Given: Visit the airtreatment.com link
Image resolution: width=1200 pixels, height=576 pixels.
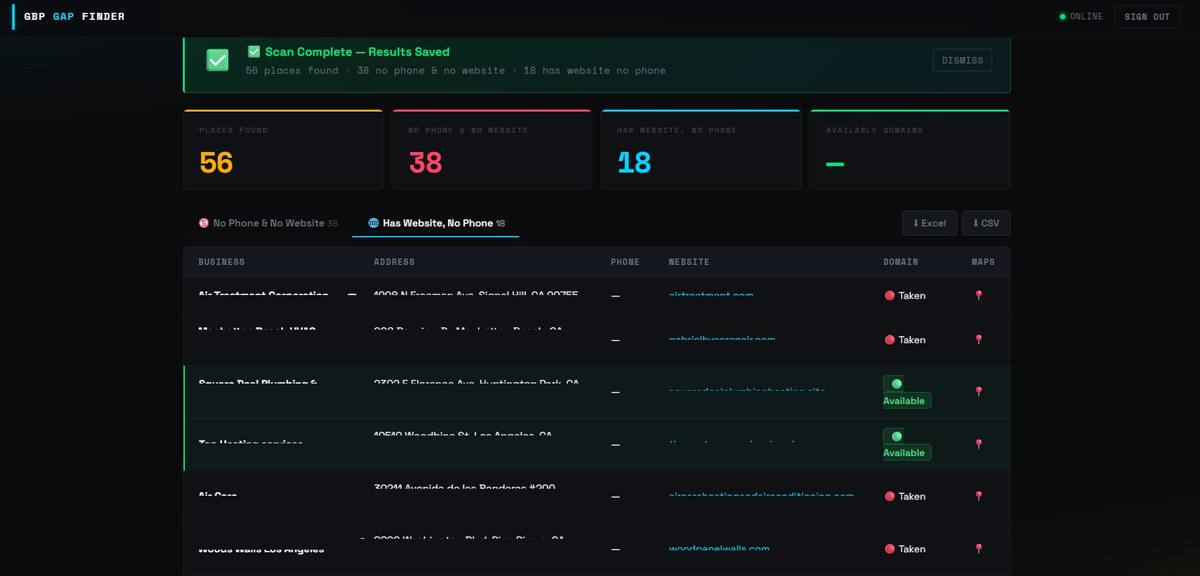Looking at the screenshot, I should point(711,295).
